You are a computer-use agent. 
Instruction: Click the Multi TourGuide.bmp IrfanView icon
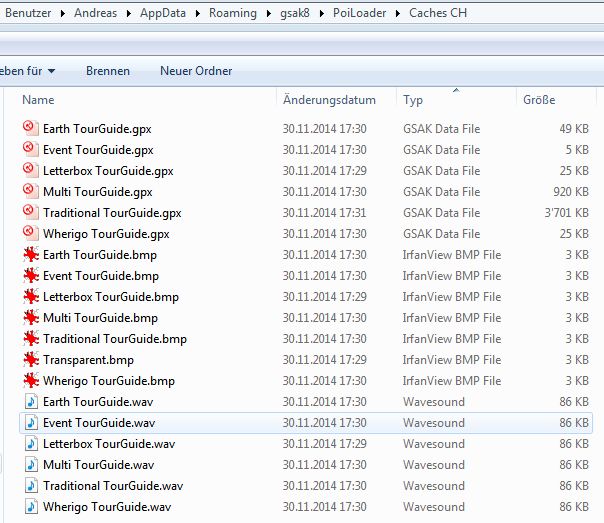[31, 317]
